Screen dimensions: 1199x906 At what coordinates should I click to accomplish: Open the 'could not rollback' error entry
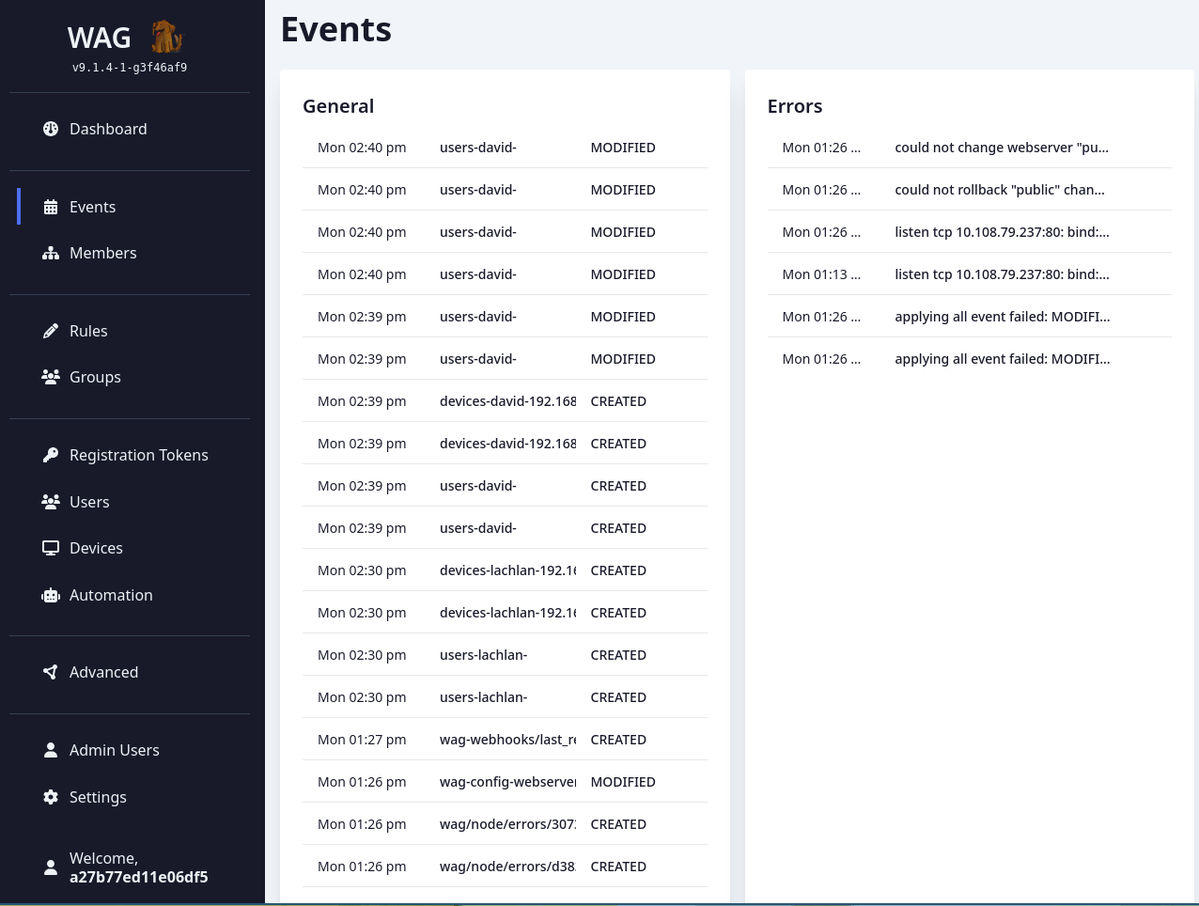(x=999, y=189)
